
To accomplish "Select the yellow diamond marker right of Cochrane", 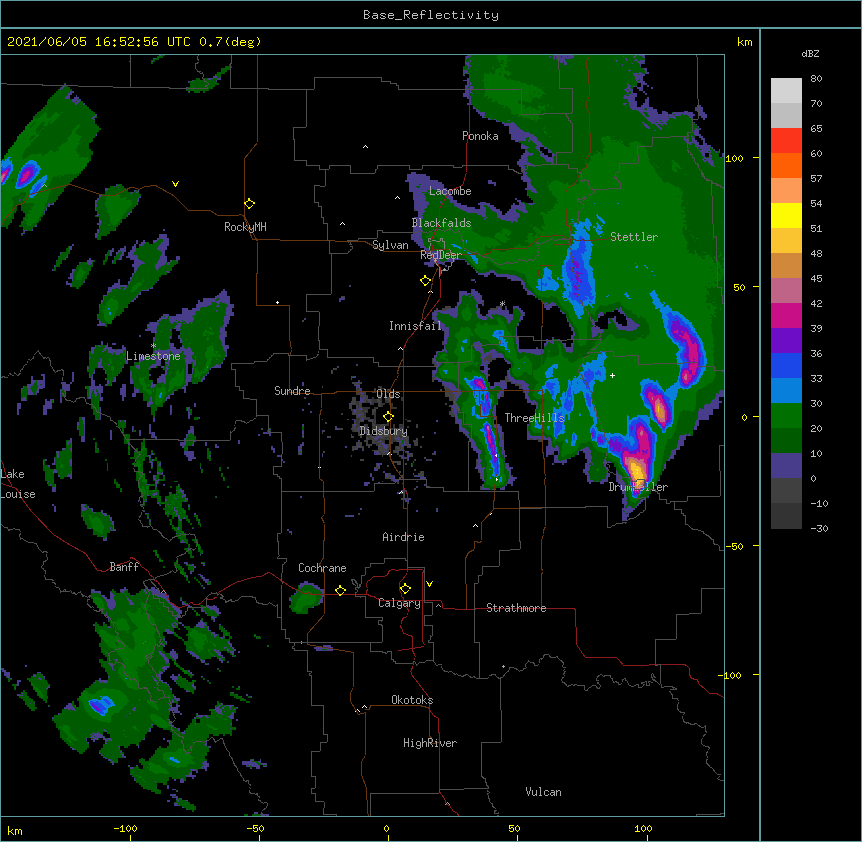I will [x=340, y=590].
